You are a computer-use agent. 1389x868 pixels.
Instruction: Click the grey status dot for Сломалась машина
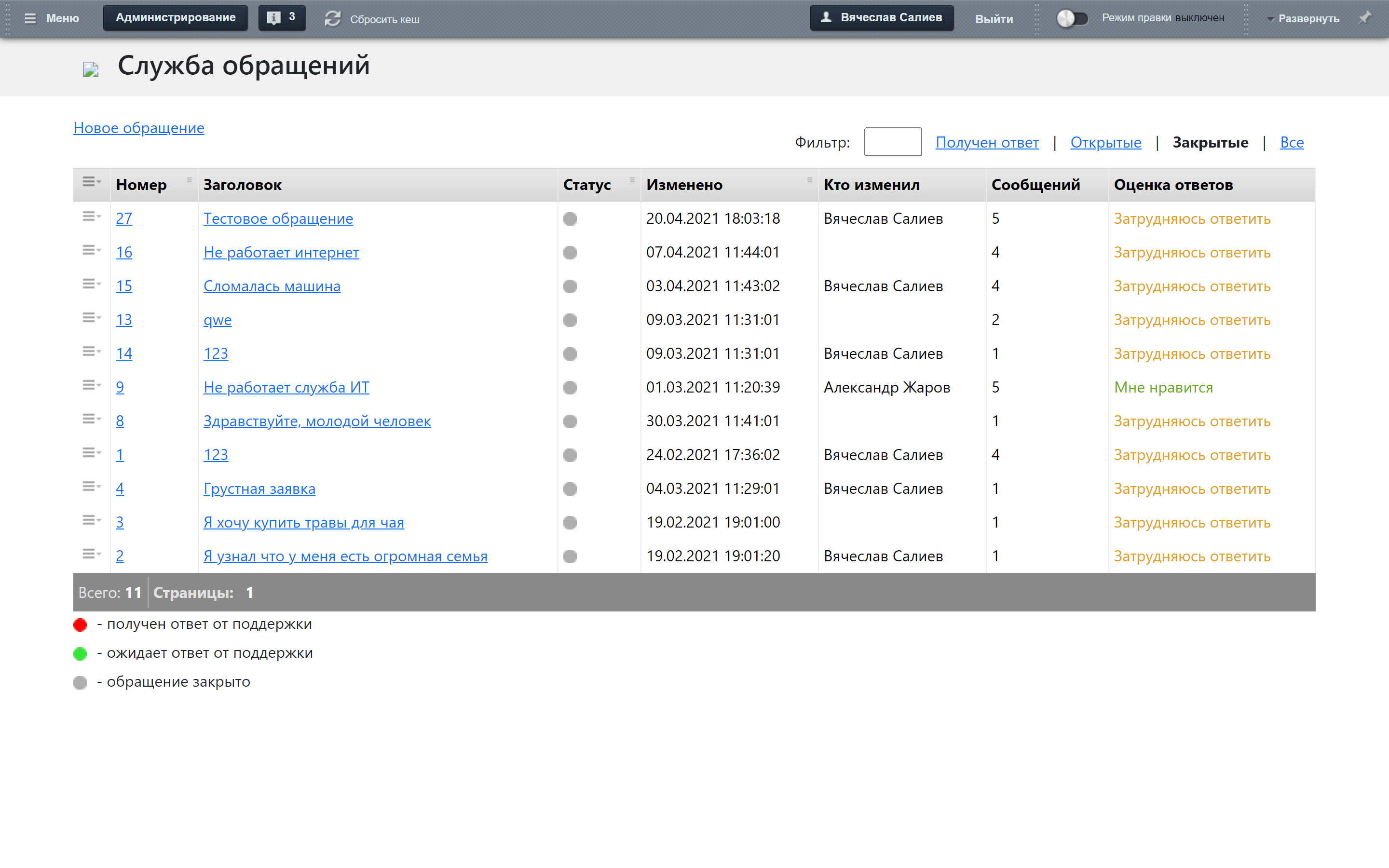tap(570, 286)
